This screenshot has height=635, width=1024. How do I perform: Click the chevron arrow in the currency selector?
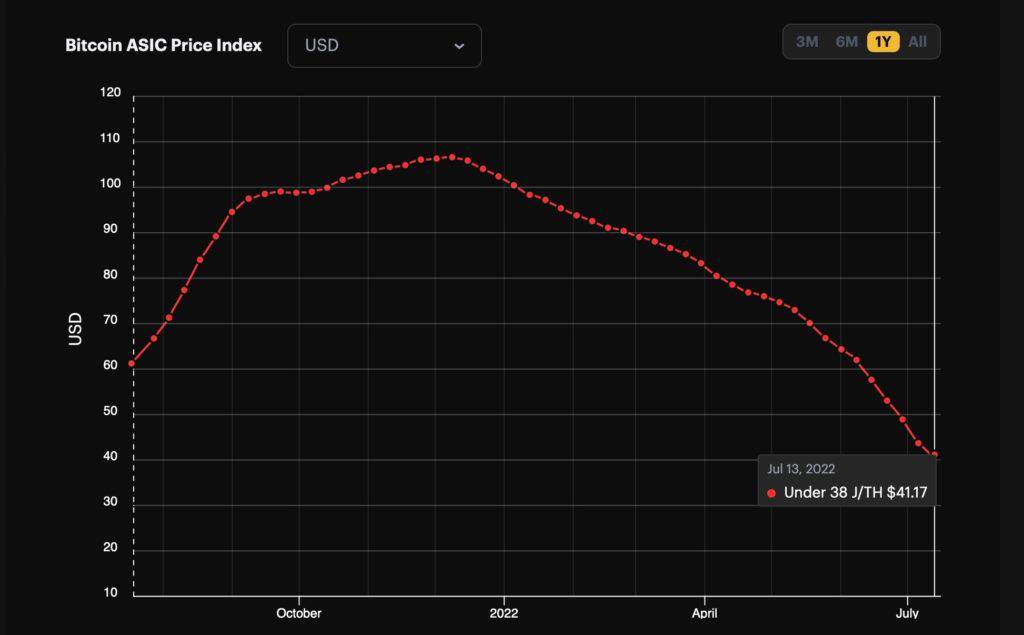[x=459, y=46]
